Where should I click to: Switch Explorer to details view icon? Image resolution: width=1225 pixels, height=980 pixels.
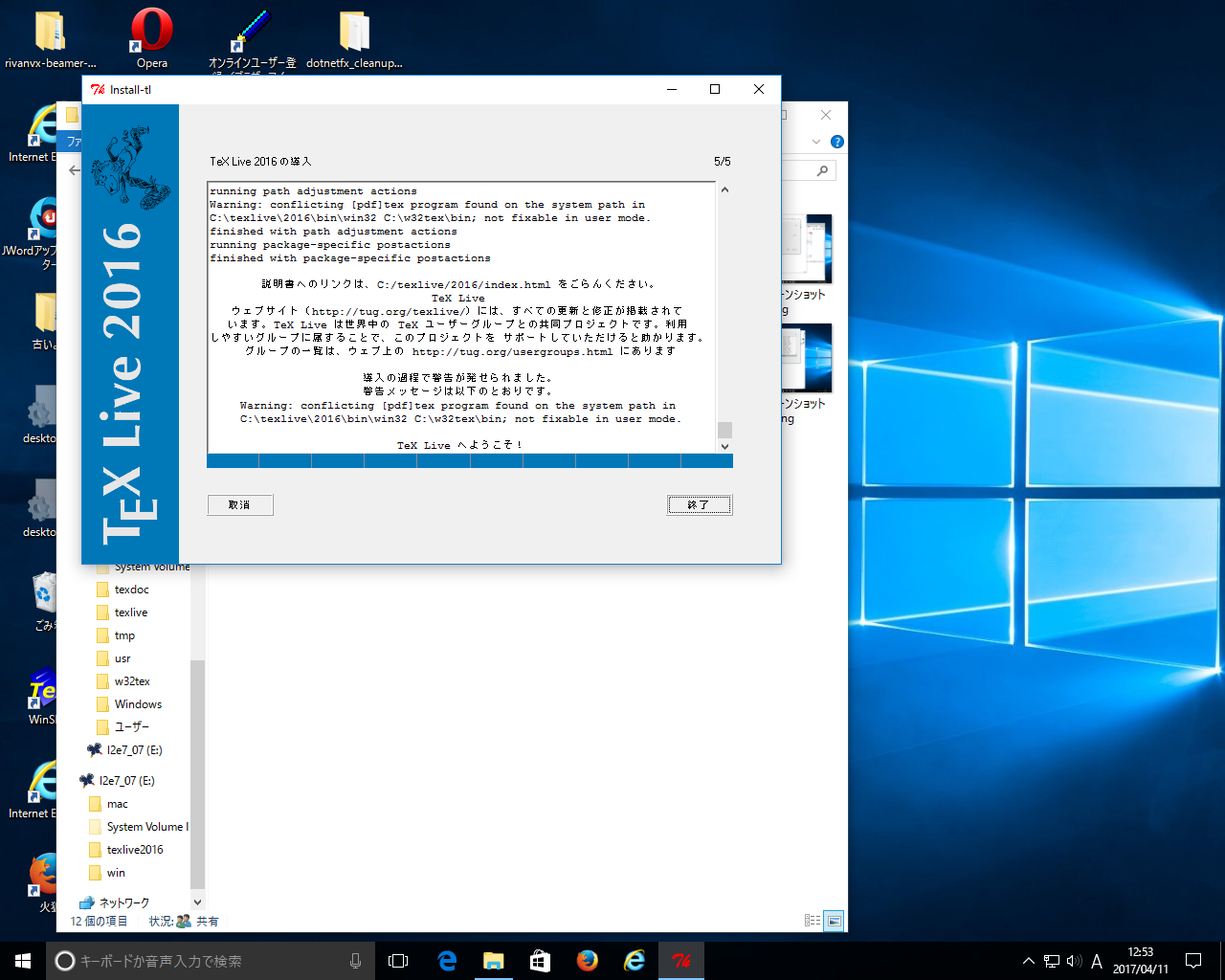coord(813,921)
